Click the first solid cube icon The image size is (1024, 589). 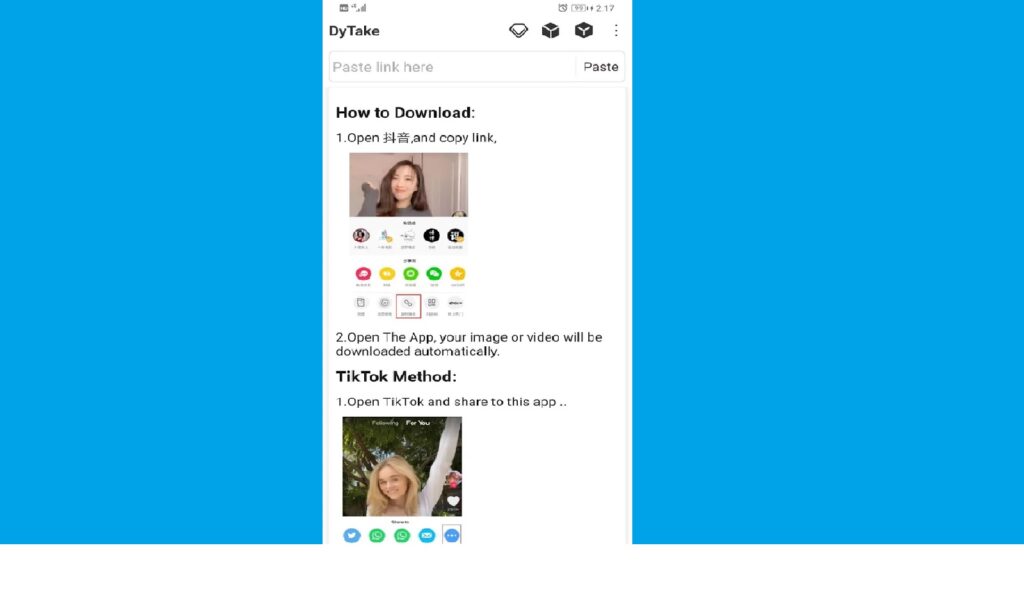coord(550,31)
